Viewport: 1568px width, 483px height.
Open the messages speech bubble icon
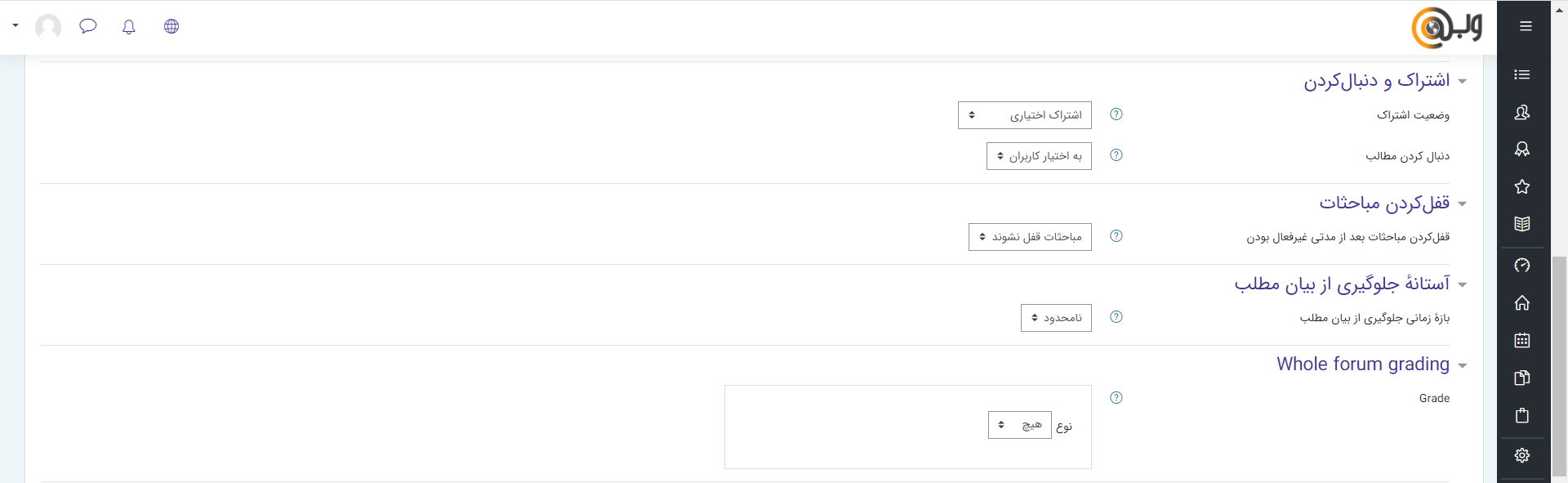(88, 26)
